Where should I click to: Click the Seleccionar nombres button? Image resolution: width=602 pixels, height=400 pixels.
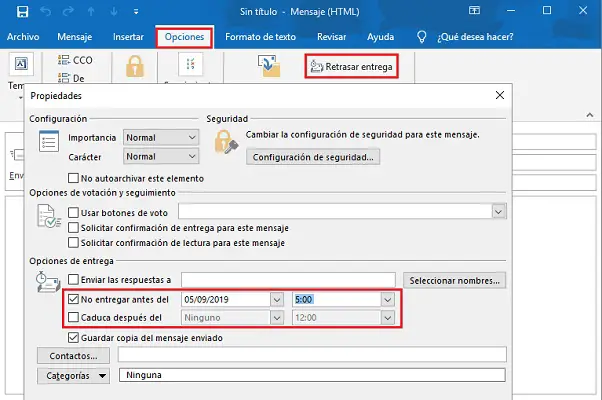tap(456, 280)
